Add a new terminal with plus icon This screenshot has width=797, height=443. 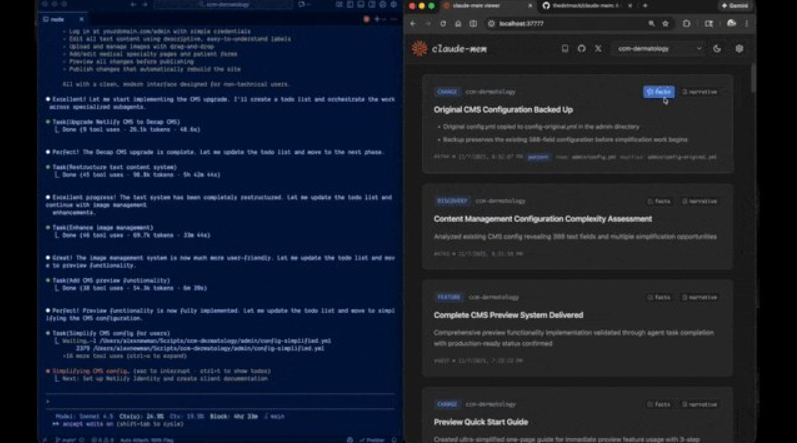(x=377, y=19)
